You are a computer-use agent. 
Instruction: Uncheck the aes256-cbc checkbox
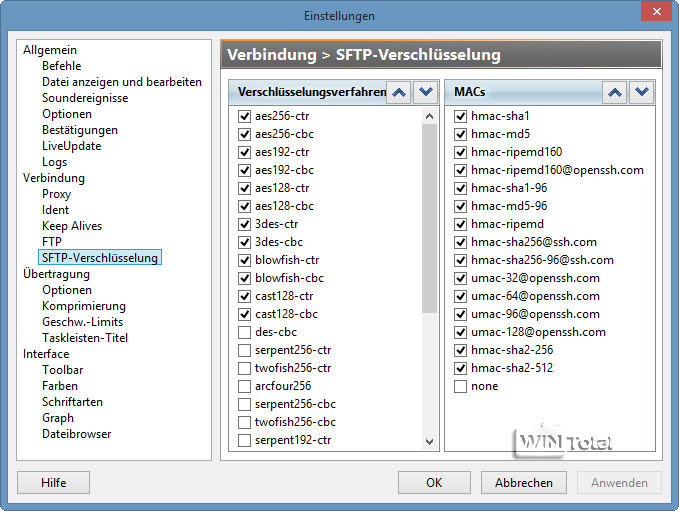pos(244,134)
